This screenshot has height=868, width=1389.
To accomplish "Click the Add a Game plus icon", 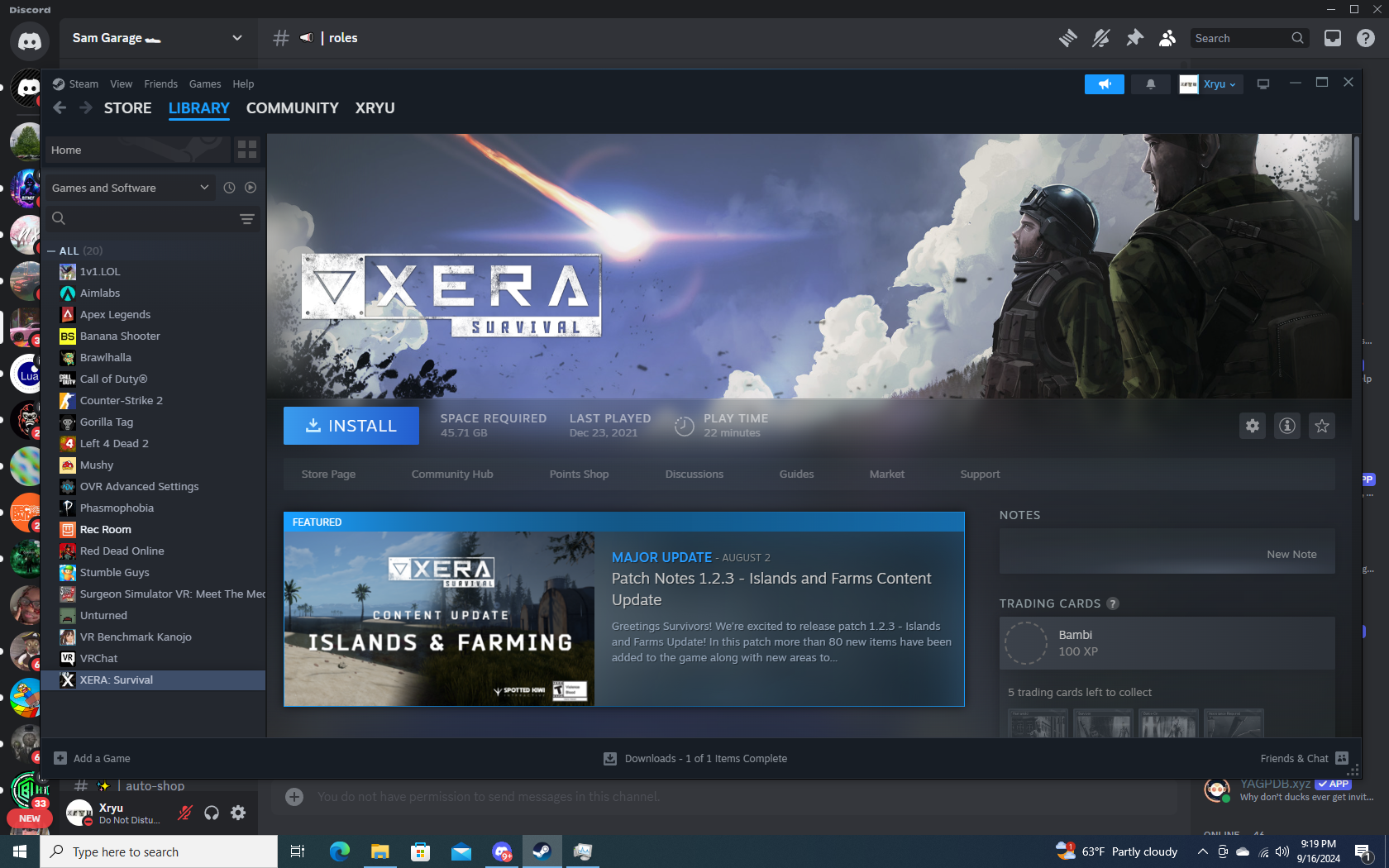I will 60,758.
